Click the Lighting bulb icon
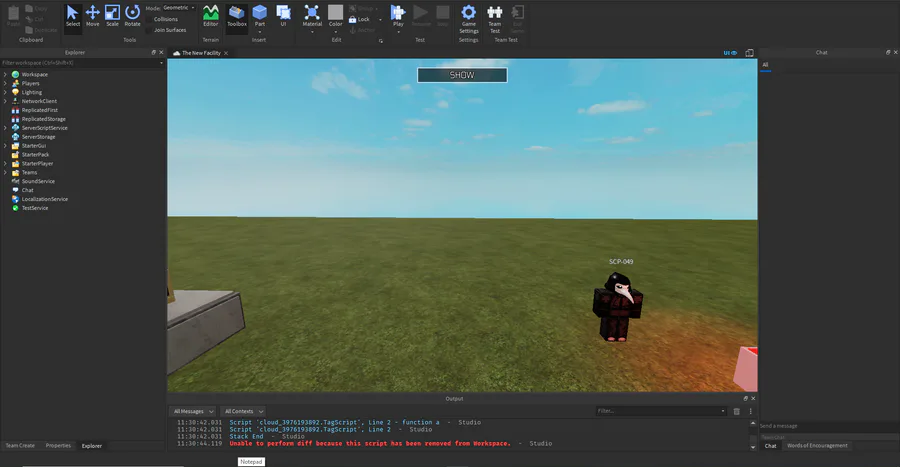 [15, 92]
